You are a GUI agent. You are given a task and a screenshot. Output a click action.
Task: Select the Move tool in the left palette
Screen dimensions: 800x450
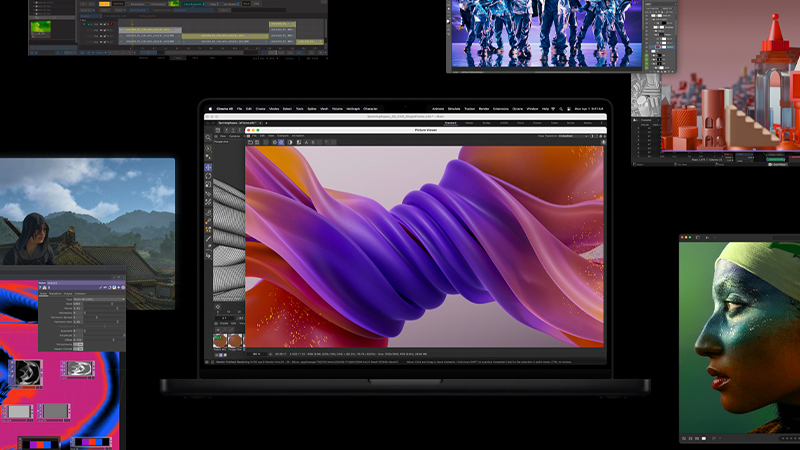208,167
